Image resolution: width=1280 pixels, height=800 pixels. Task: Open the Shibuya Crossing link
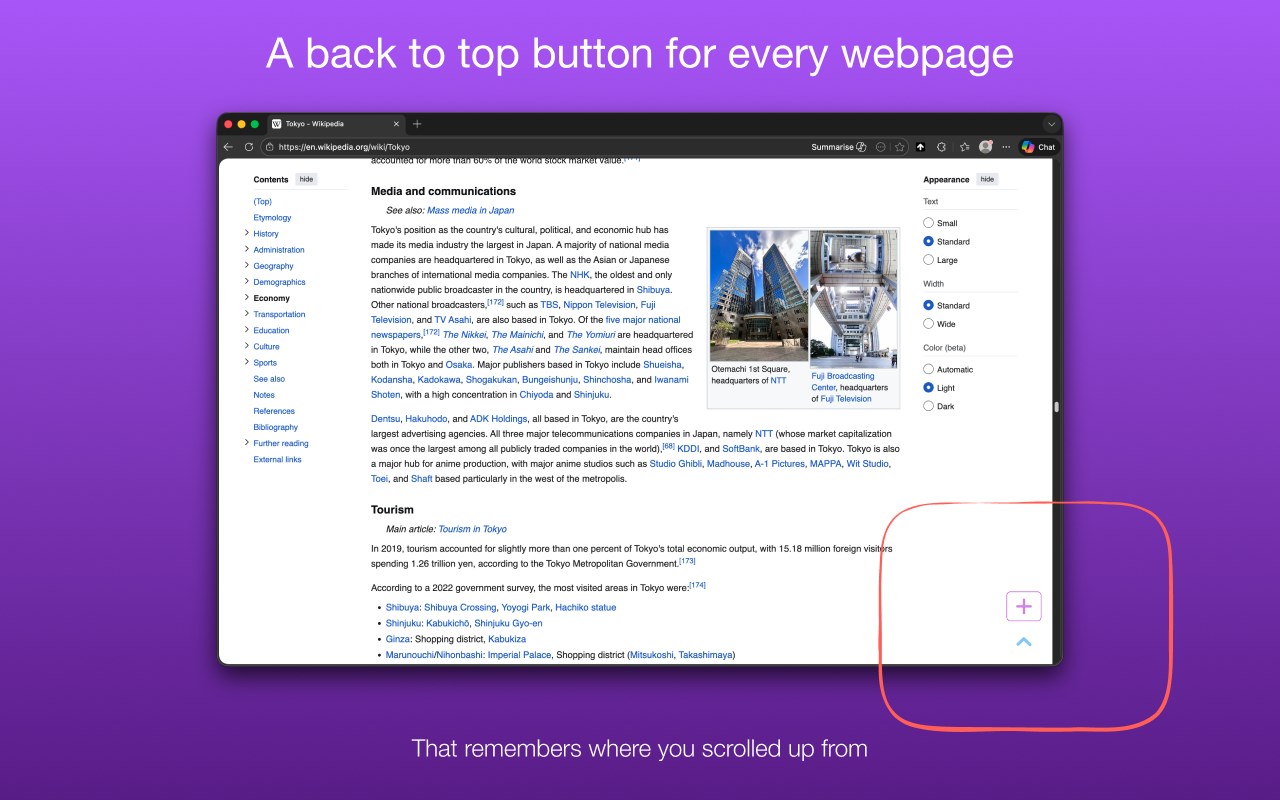(460, 607)
